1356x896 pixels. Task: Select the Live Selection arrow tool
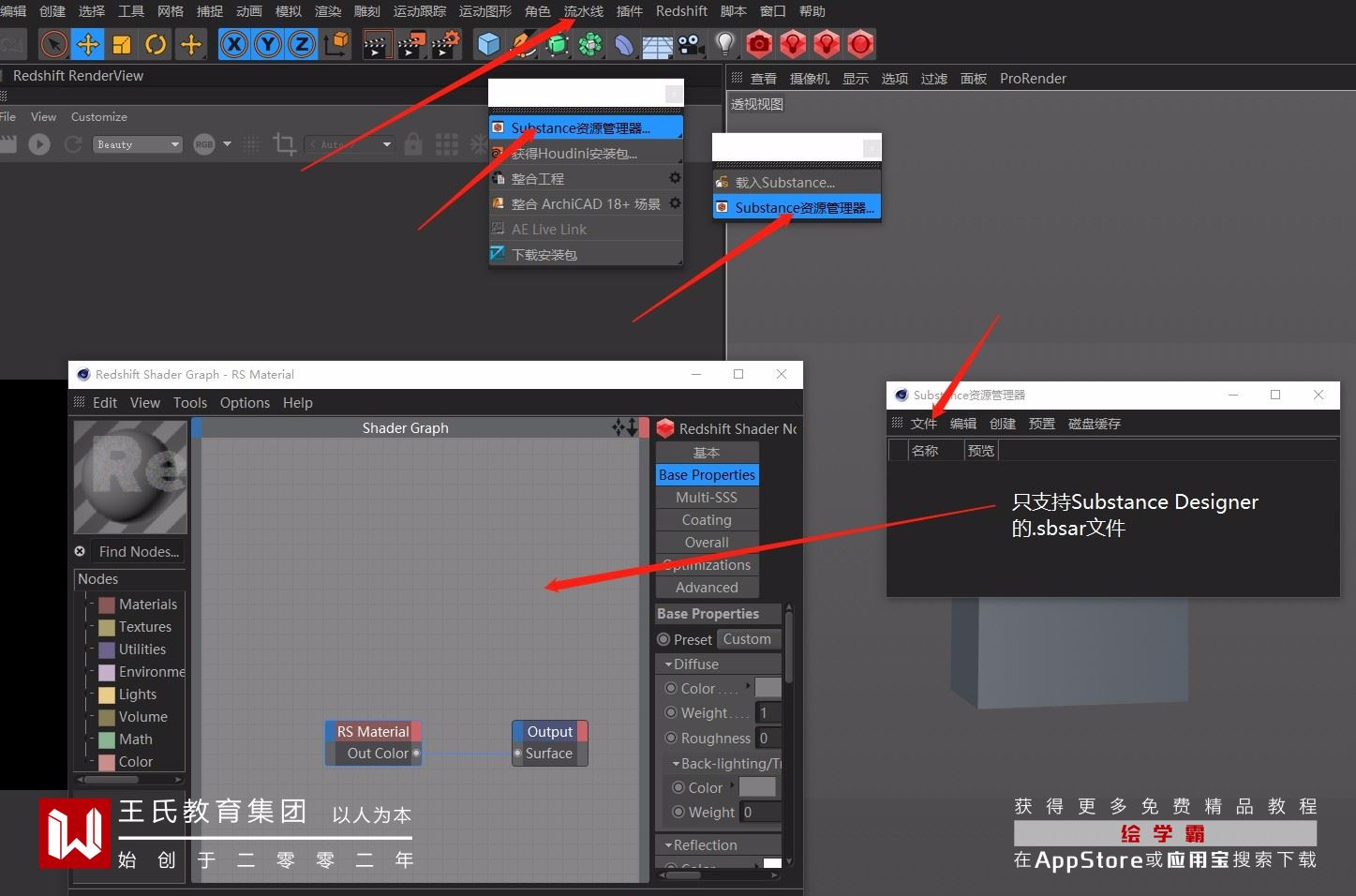54,44
